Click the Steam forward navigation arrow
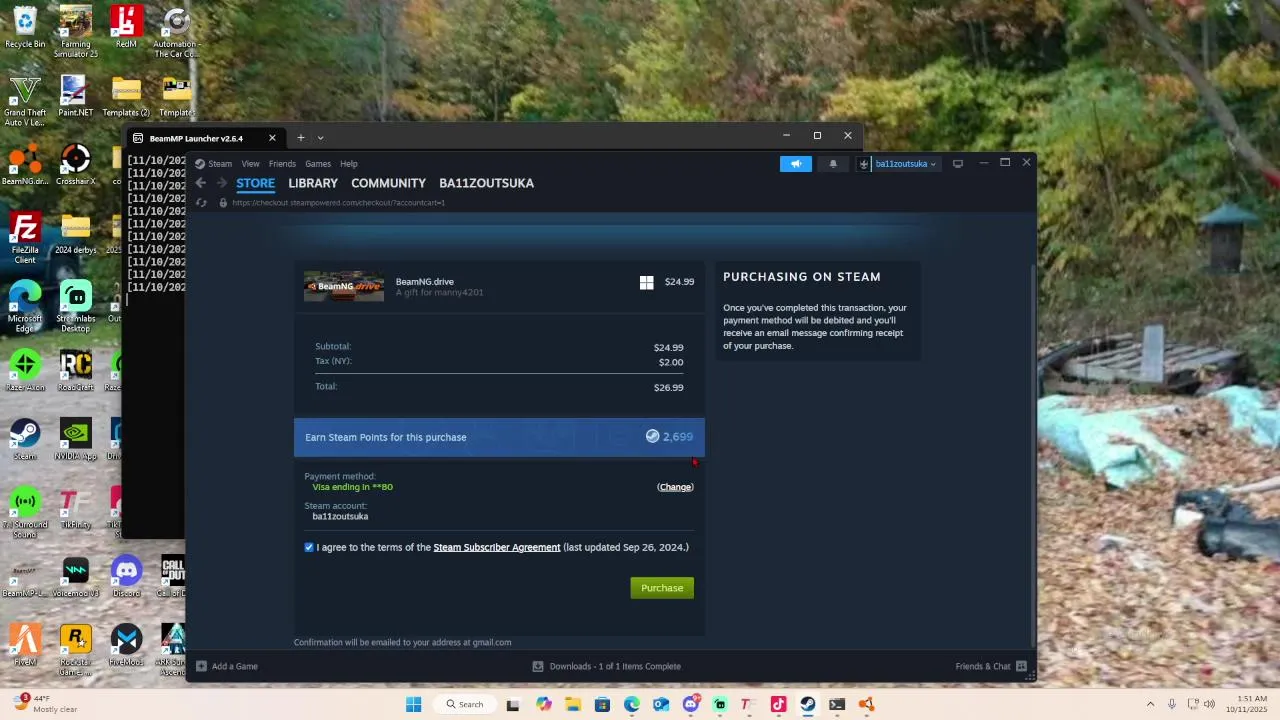 pos(222,183)
